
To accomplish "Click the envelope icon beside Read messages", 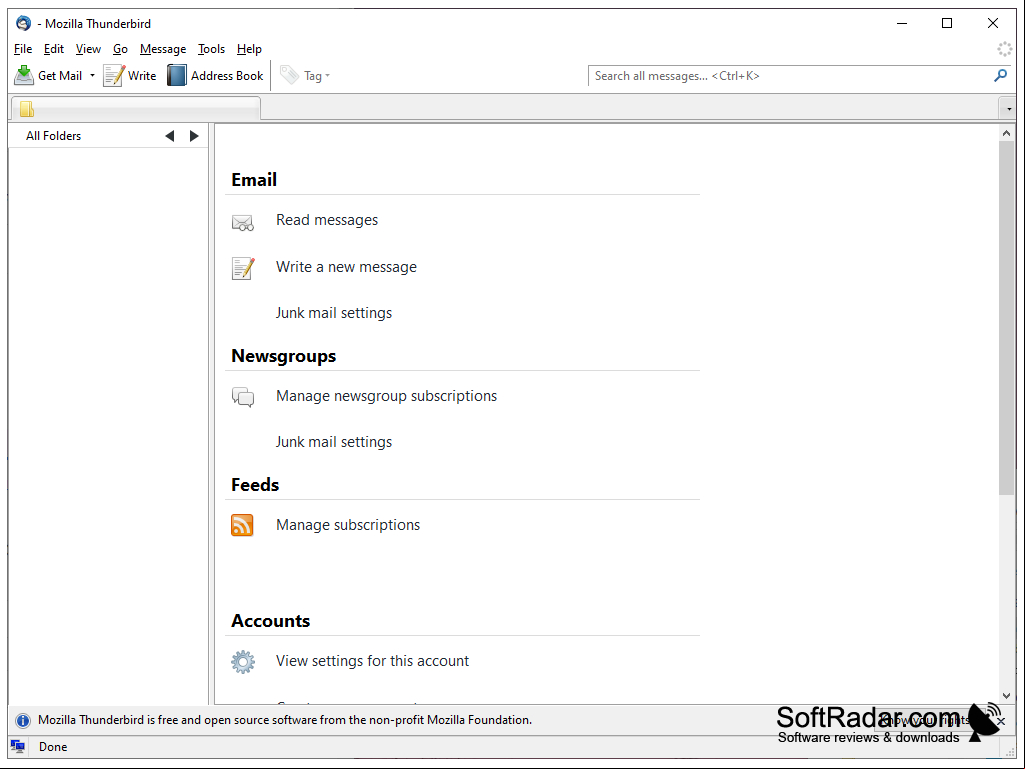I will coord(243,223).
